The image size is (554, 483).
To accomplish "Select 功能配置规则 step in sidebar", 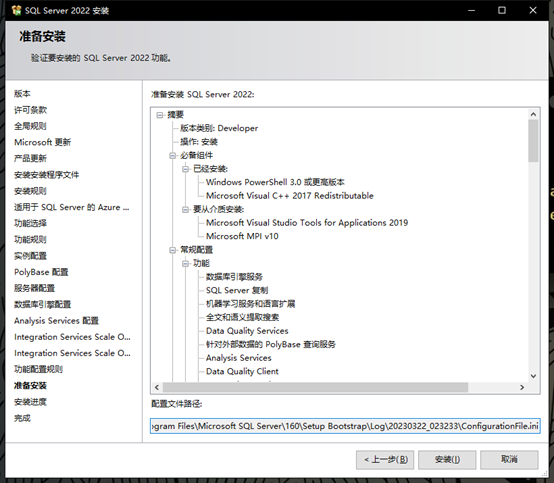I will coord(38,369).
